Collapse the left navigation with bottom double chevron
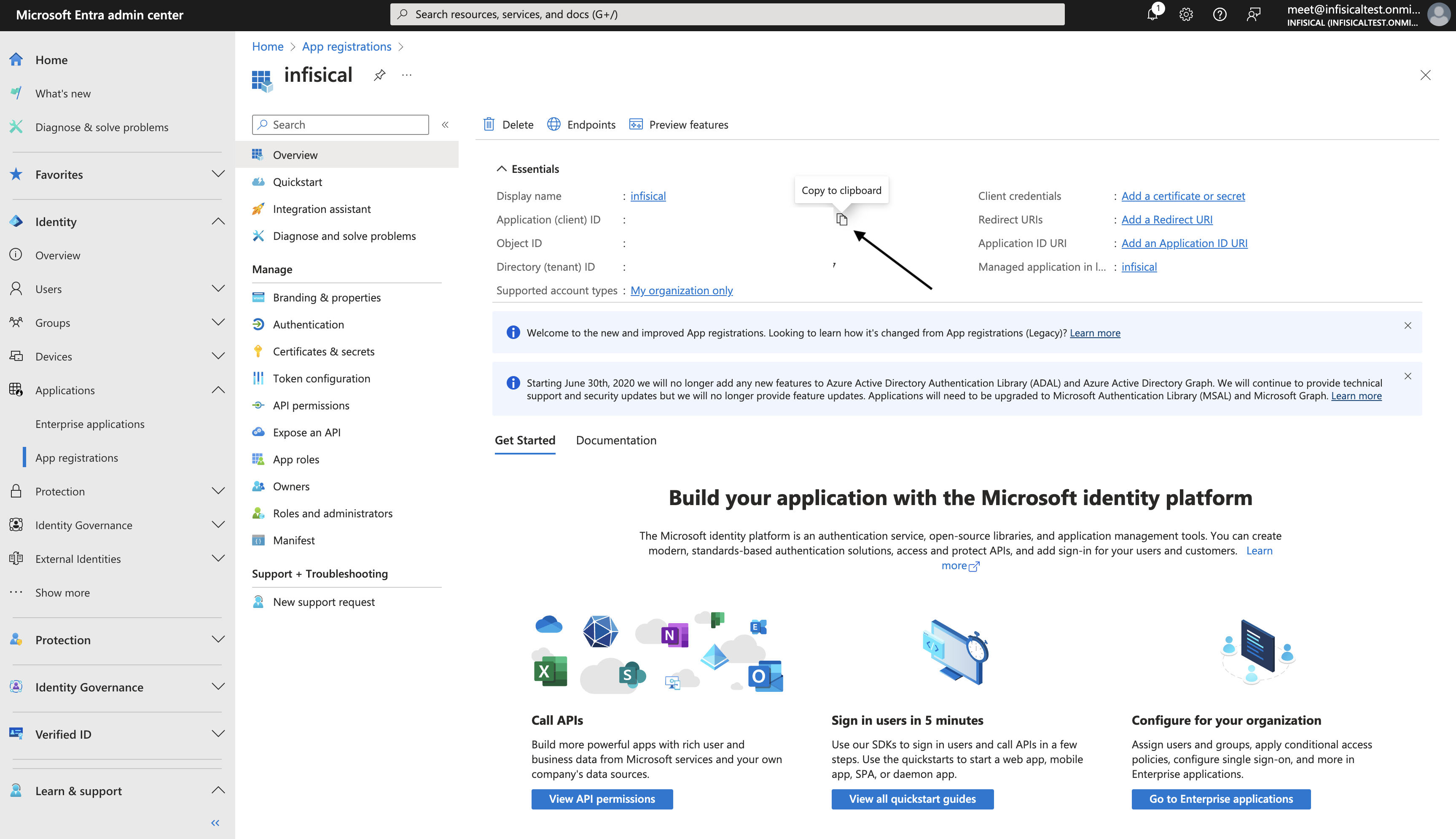 click(215, 823)
